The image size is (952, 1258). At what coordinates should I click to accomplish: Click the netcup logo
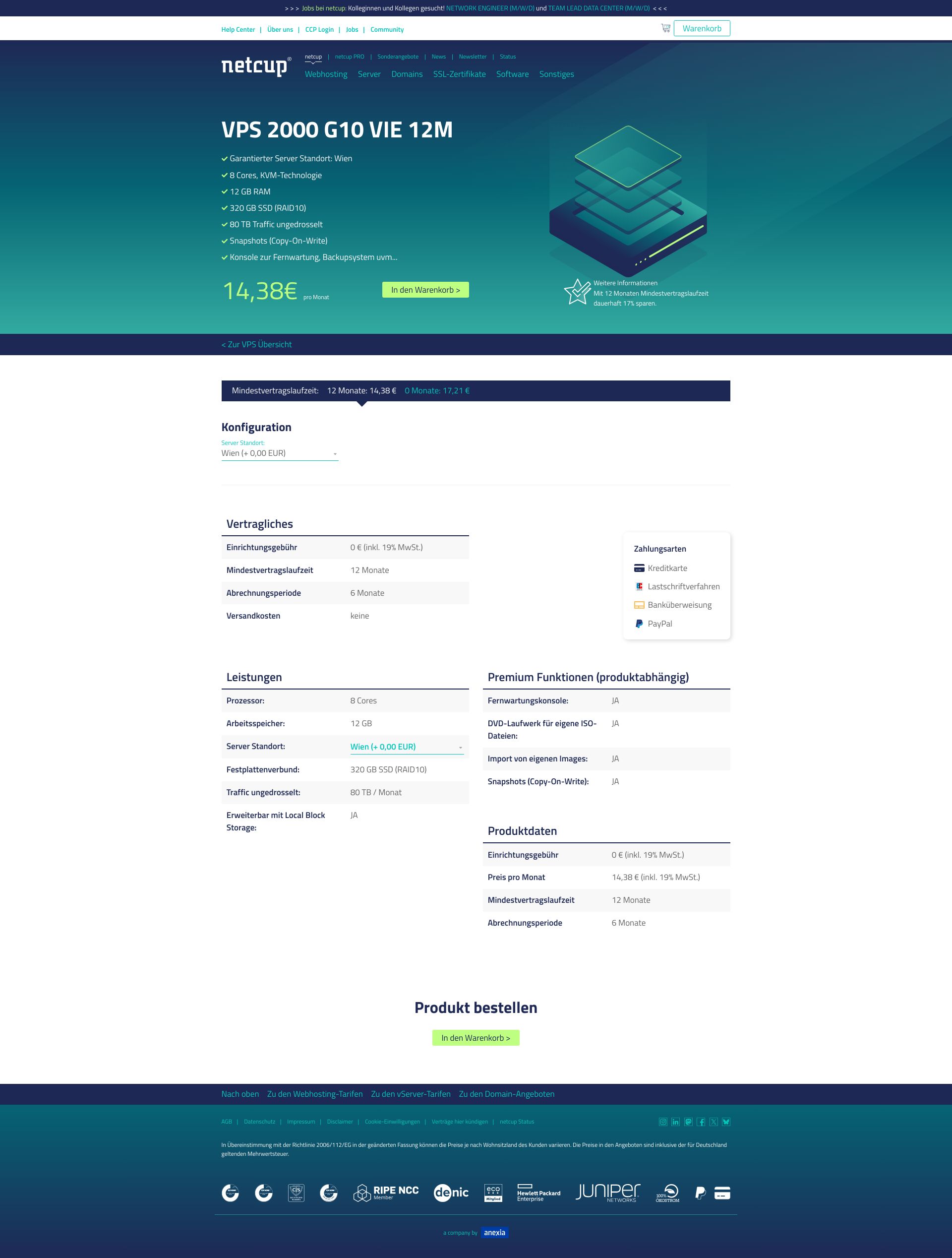tap(256, 66)
